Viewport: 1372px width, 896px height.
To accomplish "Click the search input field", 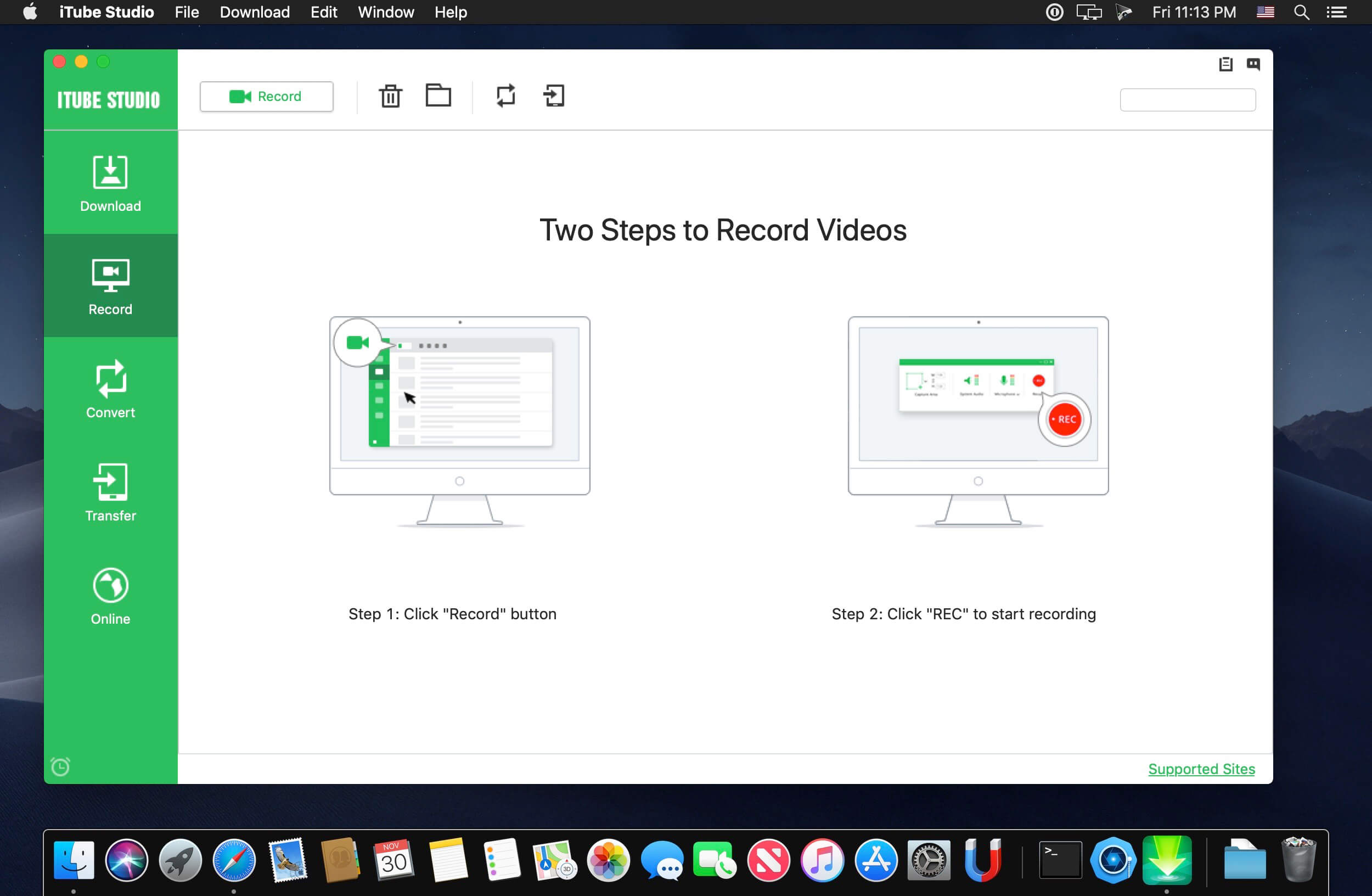I will [x=1188, y=99].
